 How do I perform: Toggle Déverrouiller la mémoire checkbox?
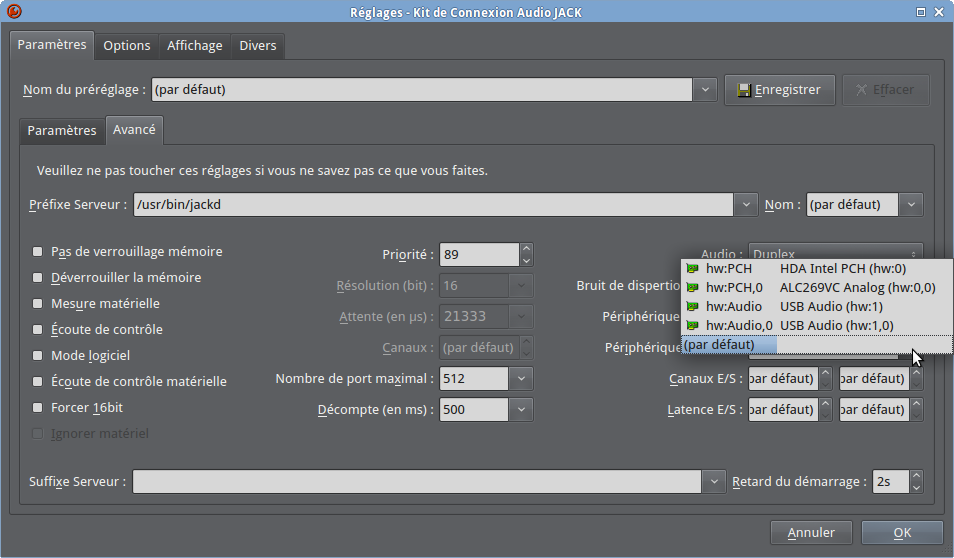(38, 277)
